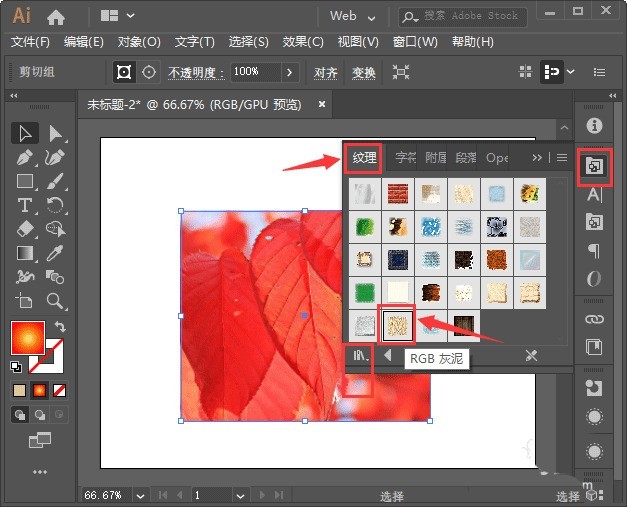Swap fill and stroke colors
This screenshot has width=627, height=507.
point(60,327)
